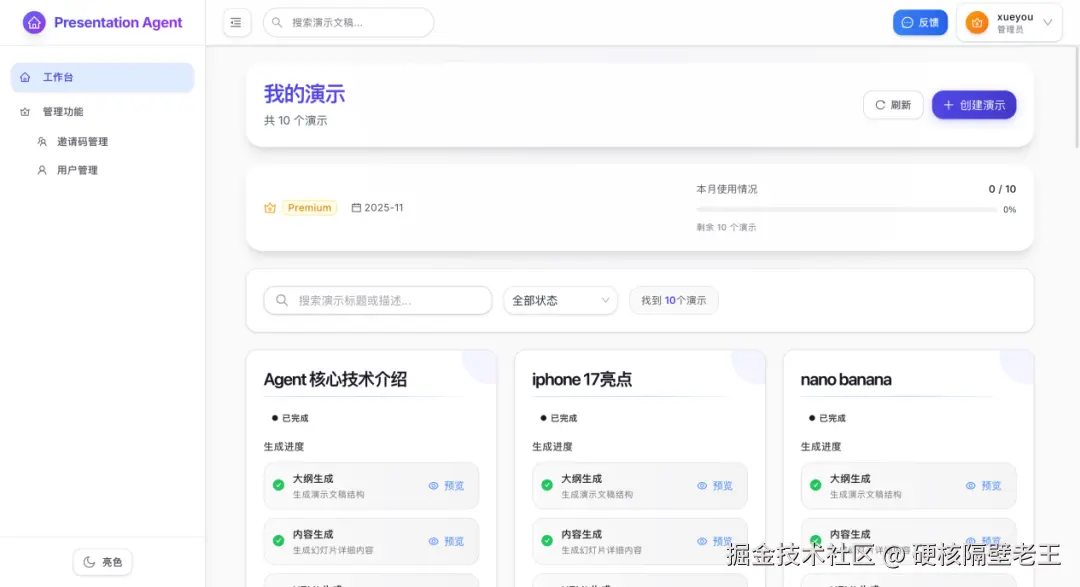Preview 大纲生成 of nano banana
Screen dimensions: 1080x587
pyautogui.click(x=984, y=486)
